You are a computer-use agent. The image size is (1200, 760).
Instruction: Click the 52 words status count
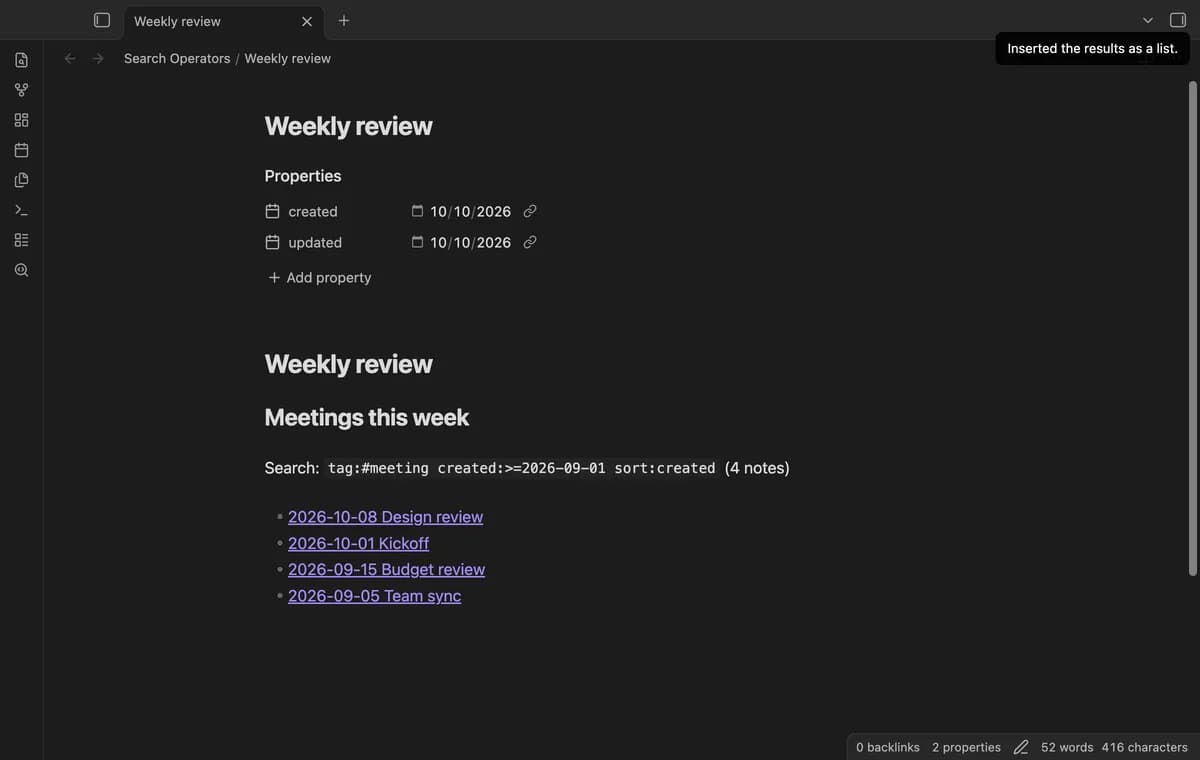(1067, 747)
